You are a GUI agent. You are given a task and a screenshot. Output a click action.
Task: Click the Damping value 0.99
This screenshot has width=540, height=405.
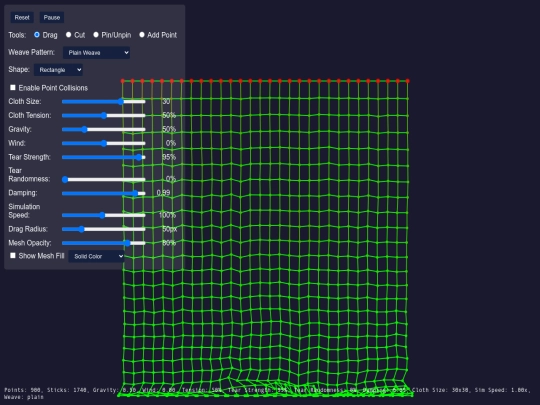pos(163,193)
